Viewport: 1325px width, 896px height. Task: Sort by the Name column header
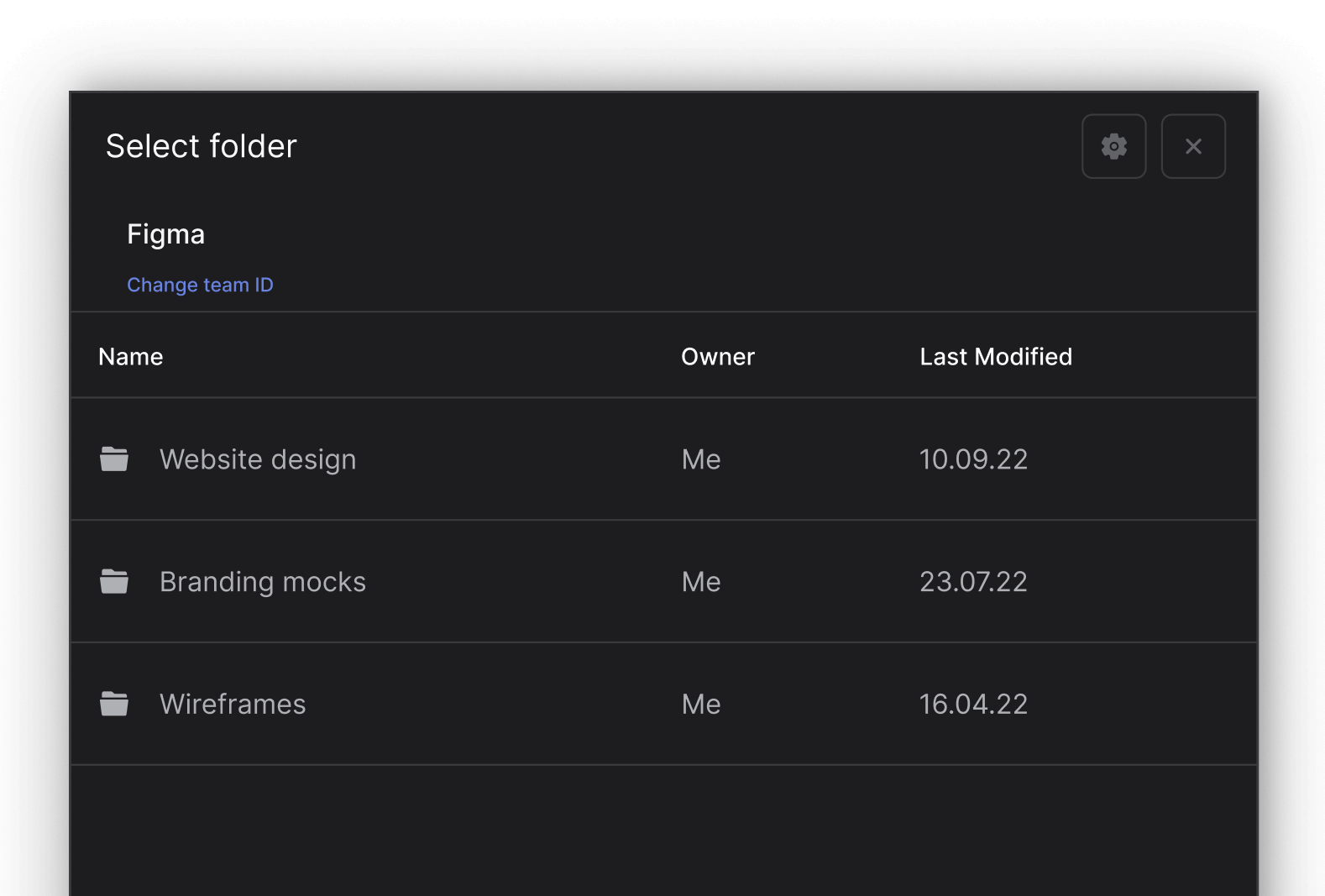(130, 356)
